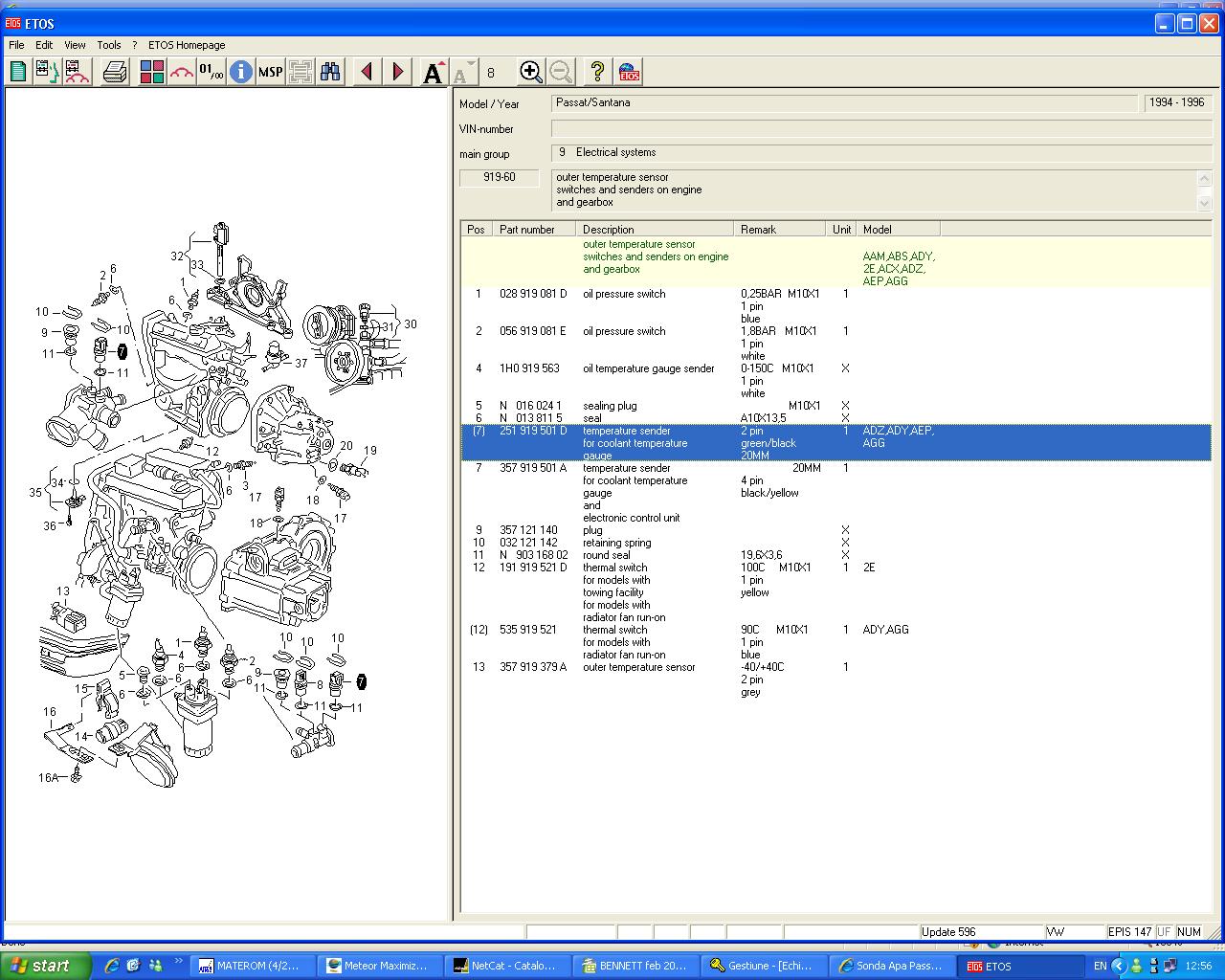Select highlighted row 251 919 501 D
Image resolution: width=1225 pixels, height=980 pixels.
[x=836, y=443]
